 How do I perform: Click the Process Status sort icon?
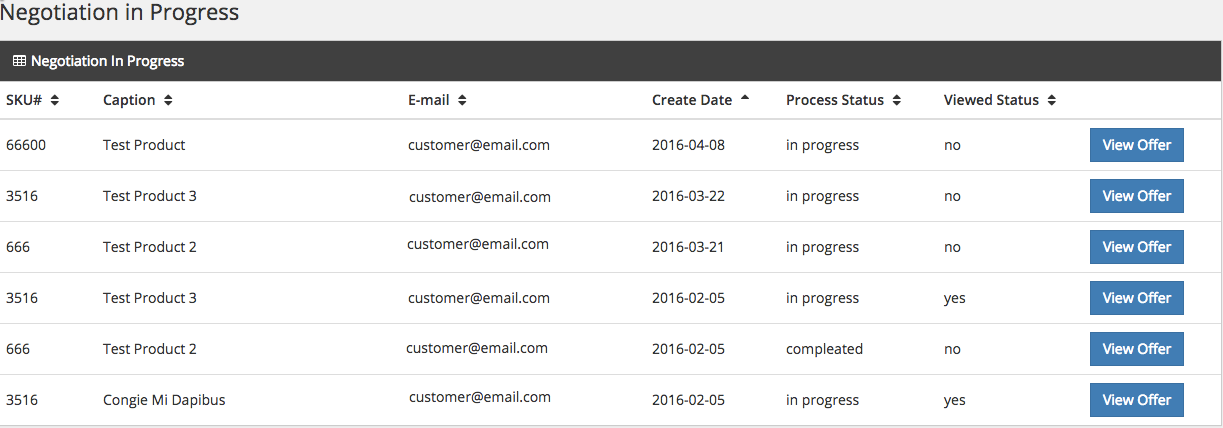click(x=897, y=100)
